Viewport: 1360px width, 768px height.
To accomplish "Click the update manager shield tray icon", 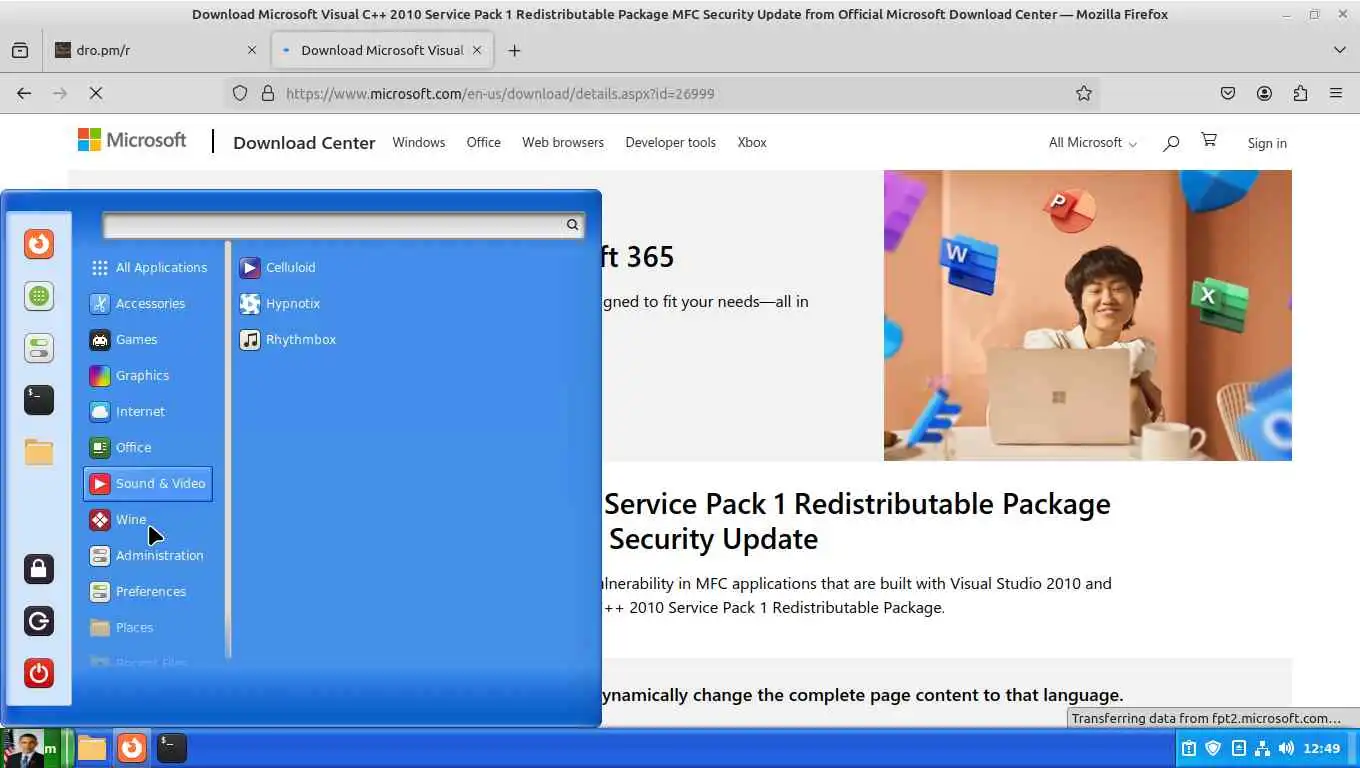I will click(1213, 748).
